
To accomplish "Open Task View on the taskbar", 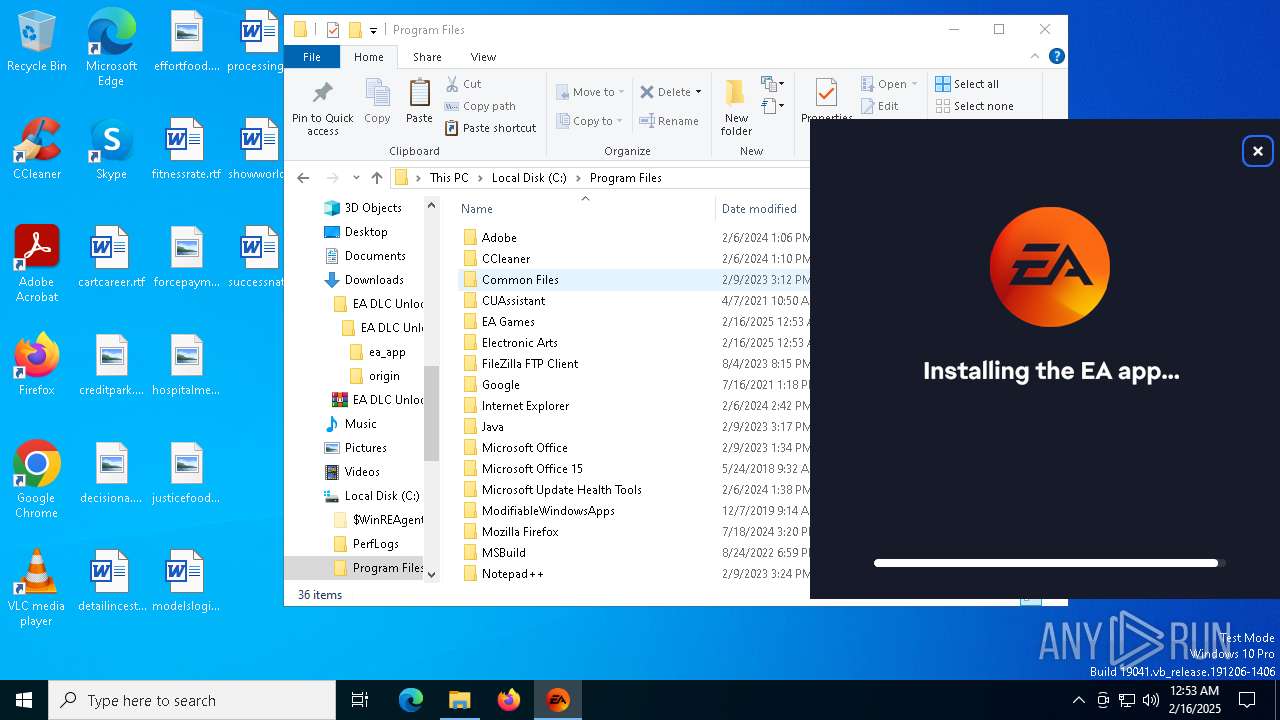I will [360, 700].
